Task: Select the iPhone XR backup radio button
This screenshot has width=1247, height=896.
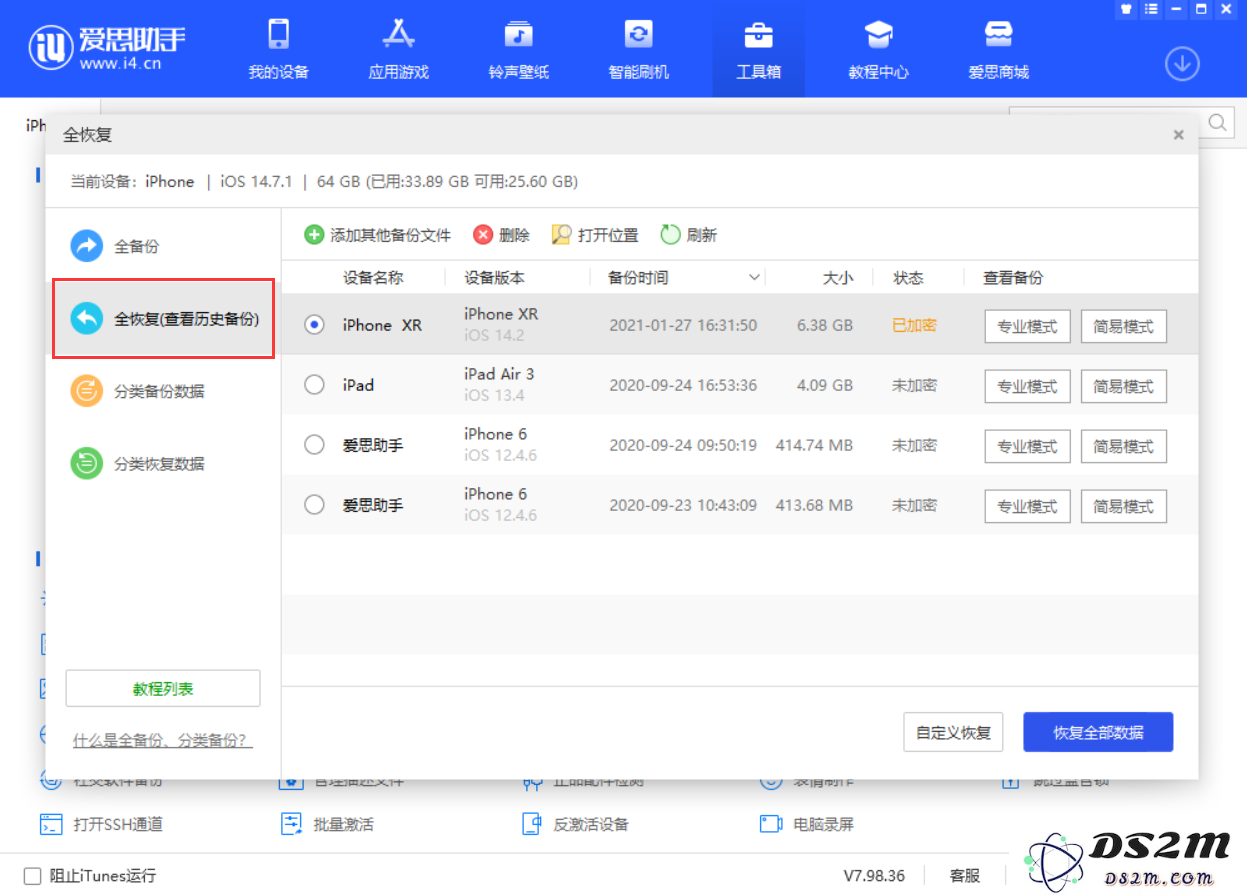Action: tap(315, 325)
